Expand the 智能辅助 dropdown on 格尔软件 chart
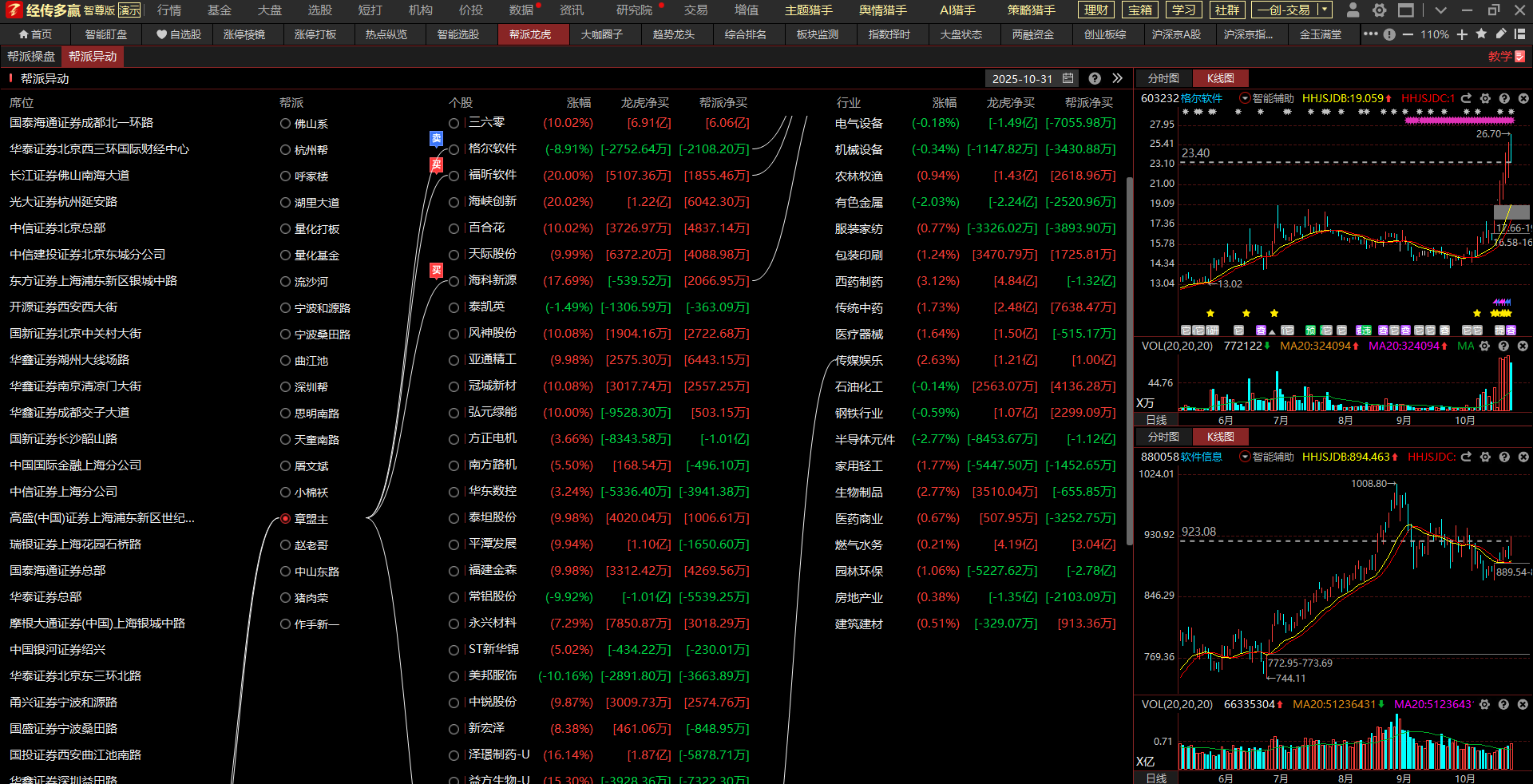This screenshot has height=784, width=1533. [x=1244, y=98]
